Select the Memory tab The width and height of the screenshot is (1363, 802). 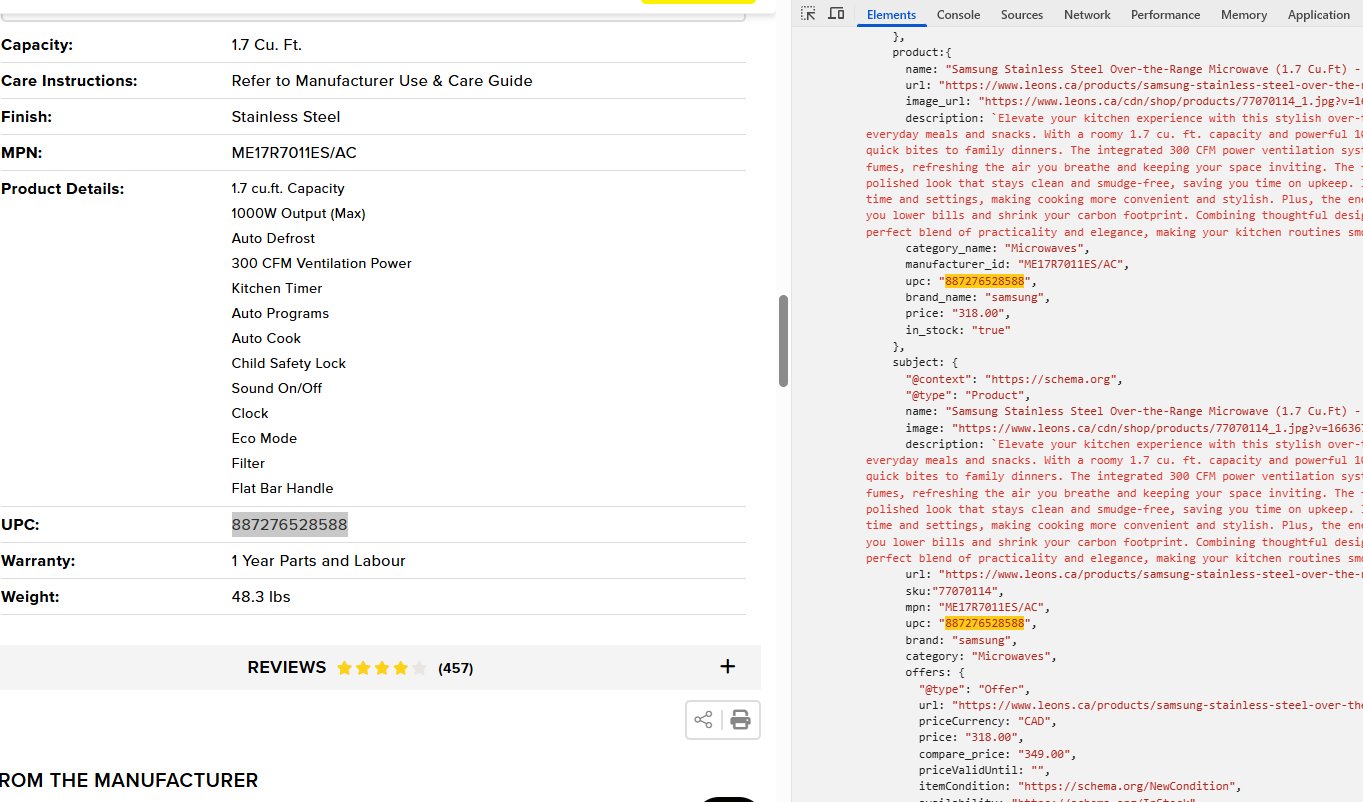[x=1244, y=15]
